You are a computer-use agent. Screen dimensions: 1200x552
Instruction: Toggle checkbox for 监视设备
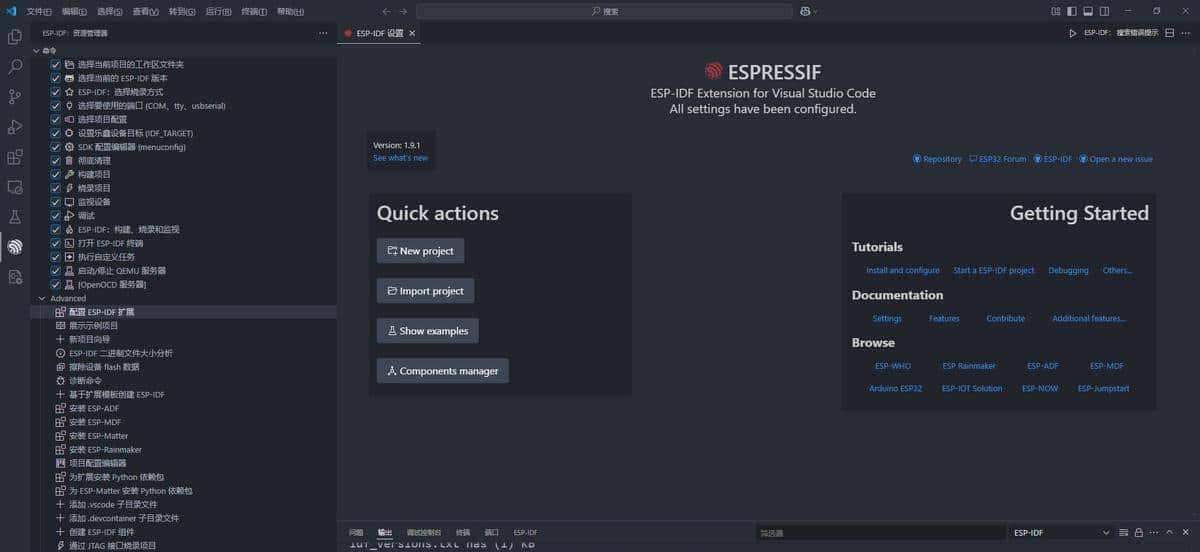click(x=56, y=202)
